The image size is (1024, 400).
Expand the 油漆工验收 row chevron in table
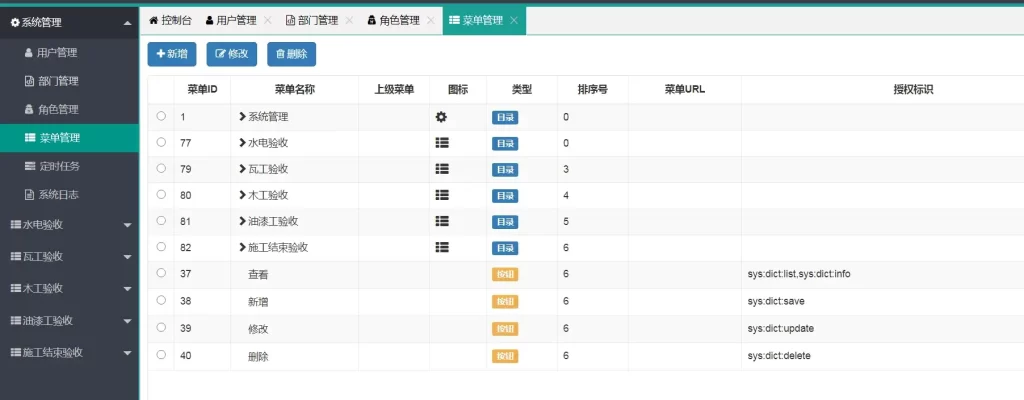[242, 222]
